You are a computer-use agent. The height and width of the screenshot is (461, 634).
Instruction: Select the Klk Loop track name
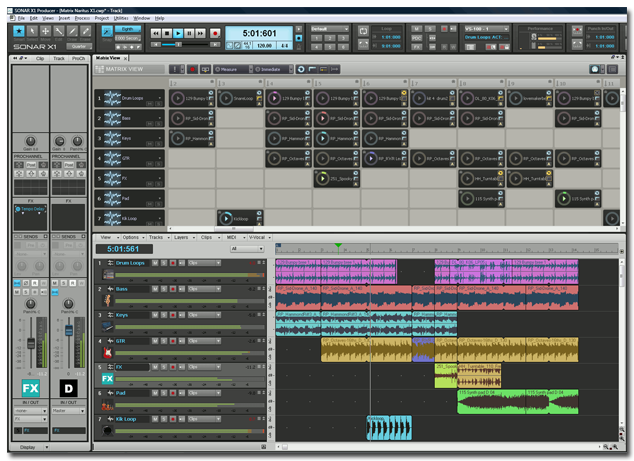pyautogui.click(x=126, y=419)
